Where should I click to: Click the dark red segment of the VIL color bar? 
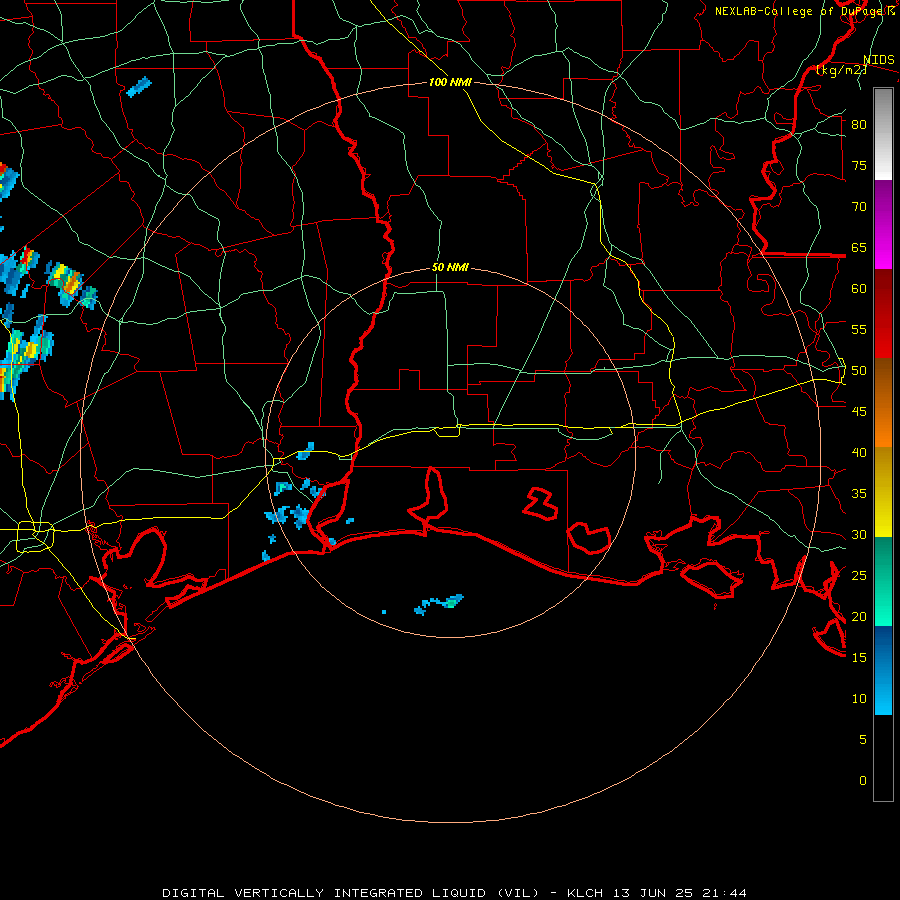883,314
